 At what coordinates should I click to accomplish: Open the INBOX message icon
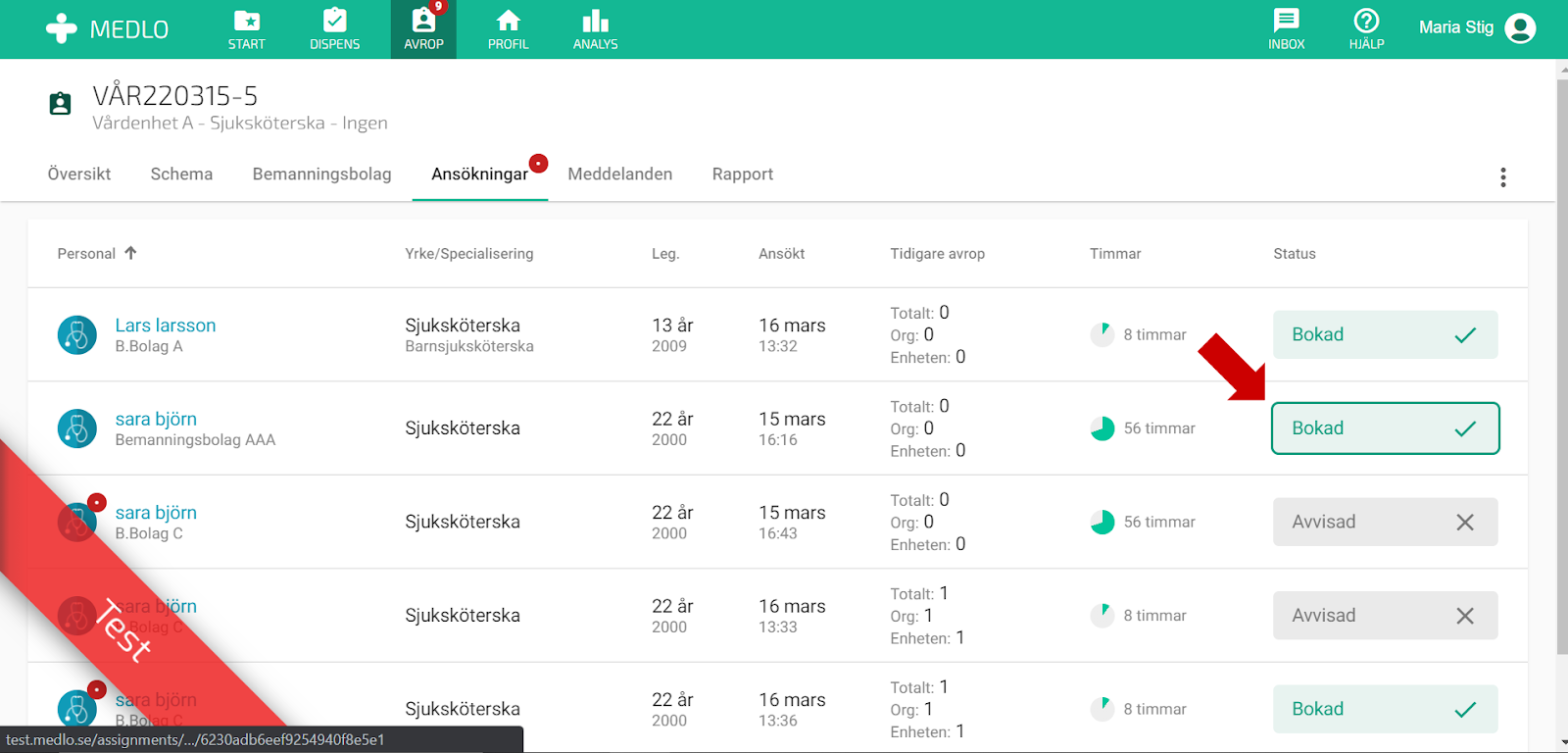coord(1286,20)
